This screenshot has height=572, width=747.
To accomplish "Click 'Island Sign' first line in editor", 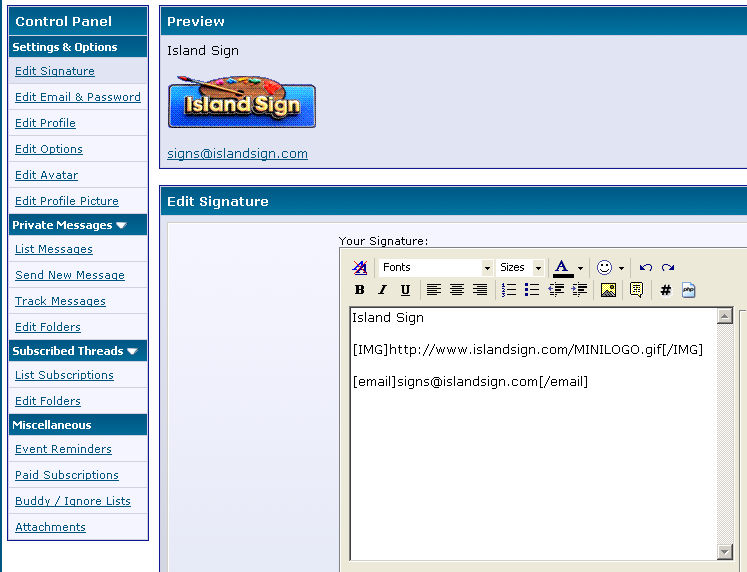I will click(x=388, y=318).
